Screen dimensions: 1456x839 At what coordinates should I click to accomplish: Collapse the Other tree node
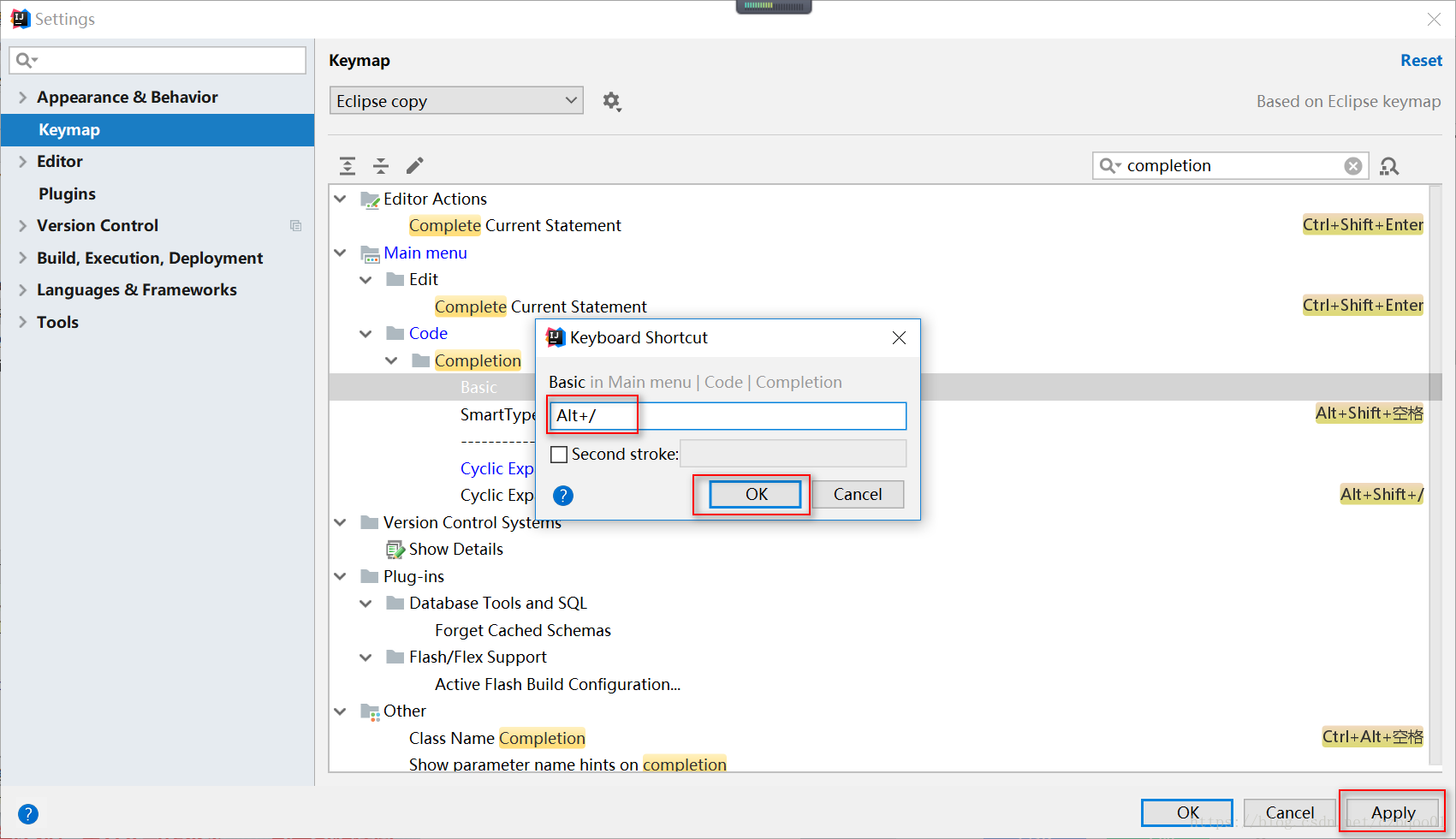point(341,711)
